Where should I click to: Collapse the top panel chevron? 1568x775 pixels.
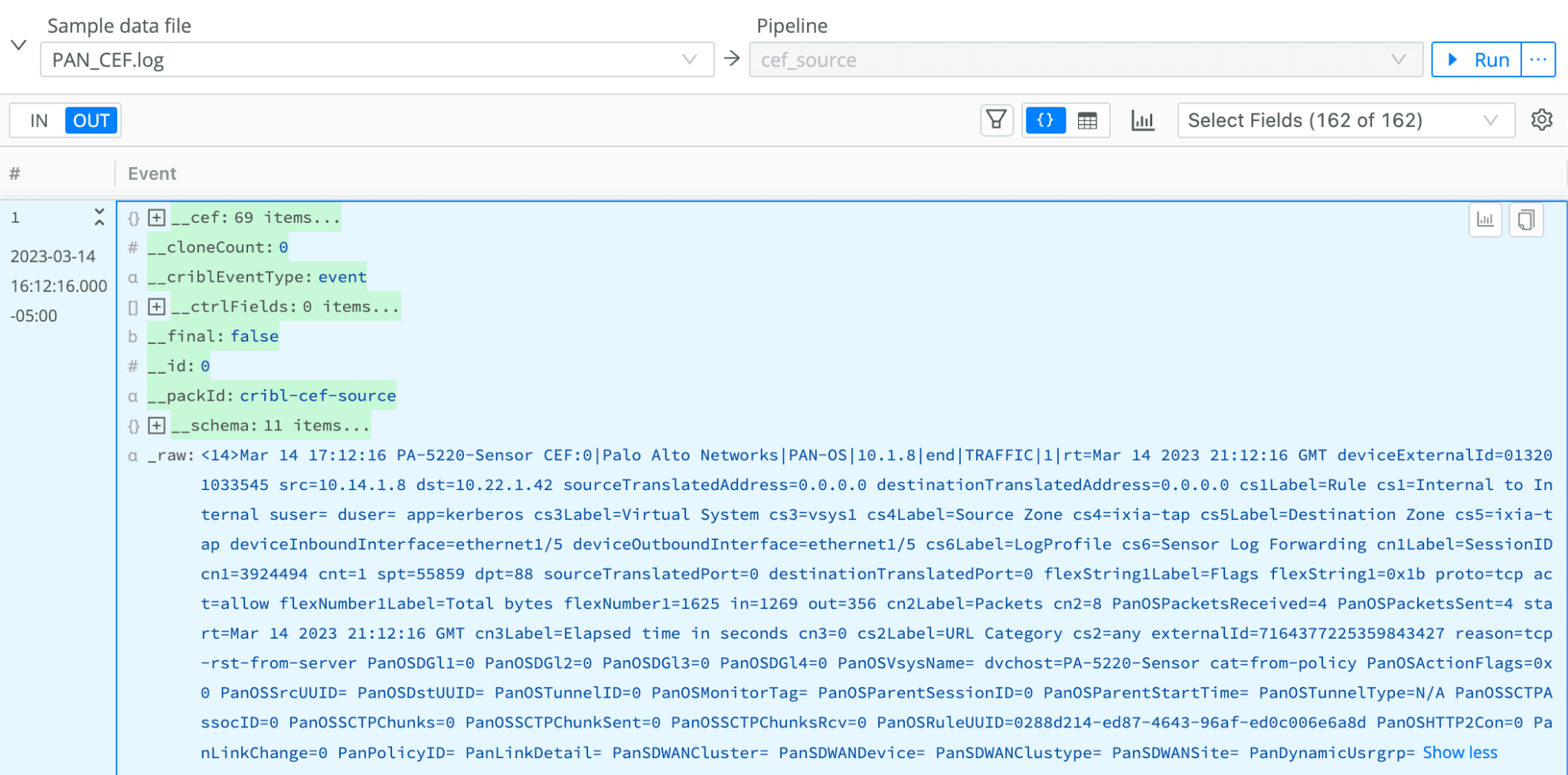pyautogui.click(x=19, y=45)
